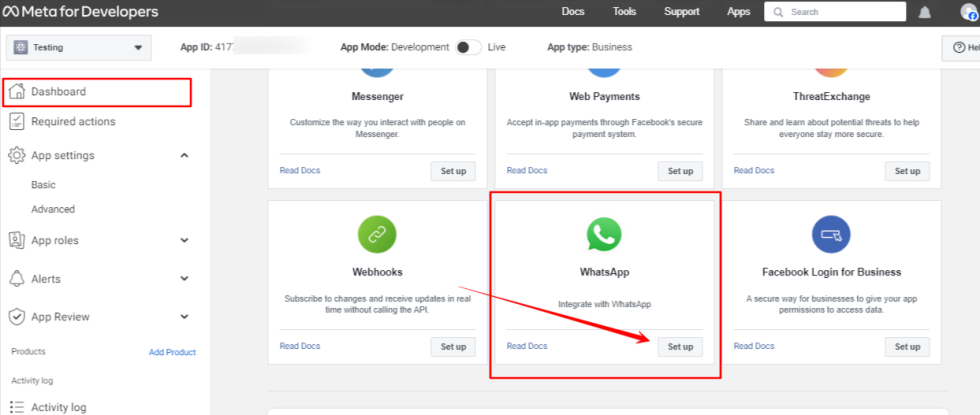
Task: Click the Dashboard home icon
Action: tap(17, 91)
